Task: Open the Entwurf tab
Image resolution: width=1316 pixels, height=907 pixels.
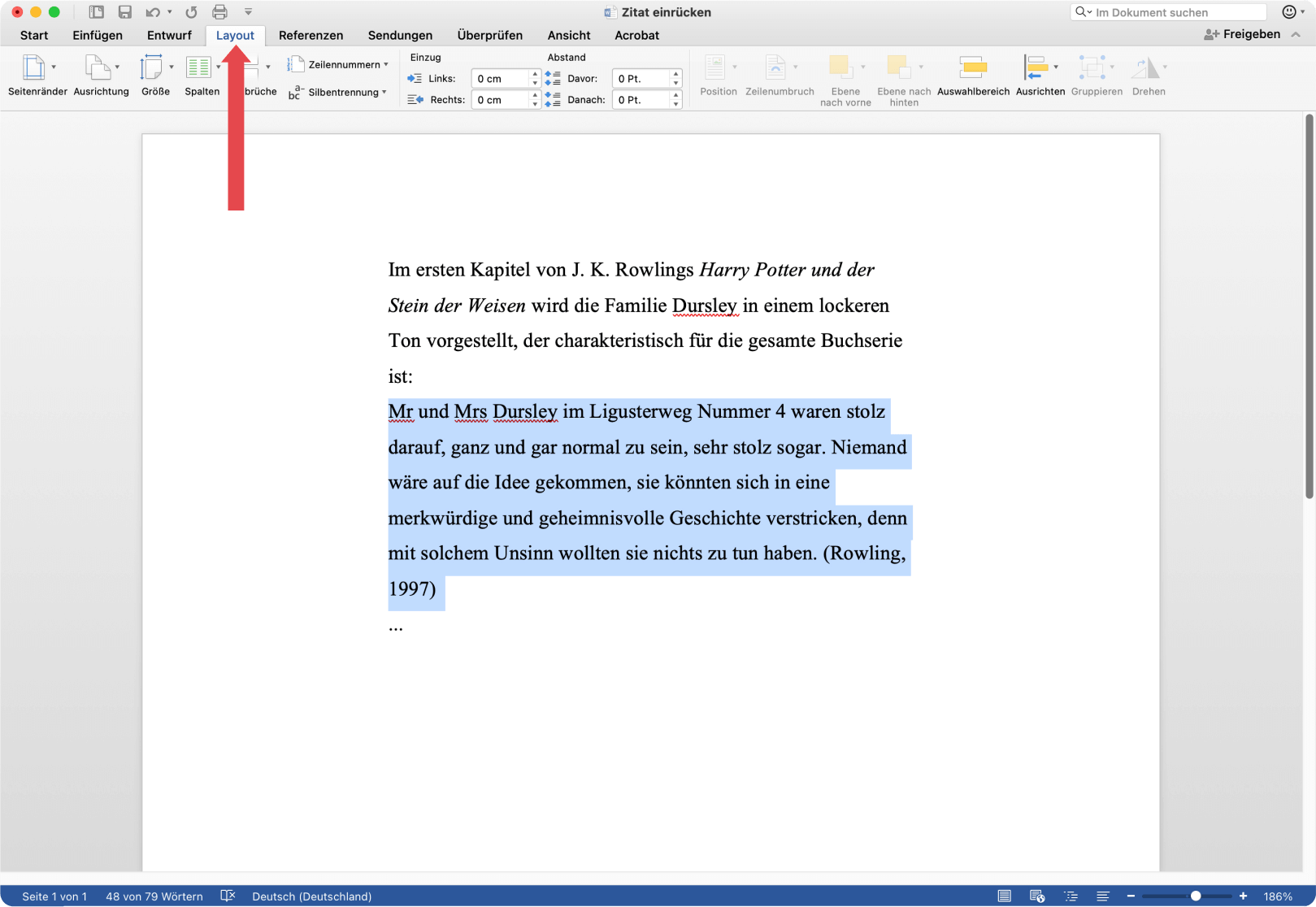Action: [x=169, y=35]
